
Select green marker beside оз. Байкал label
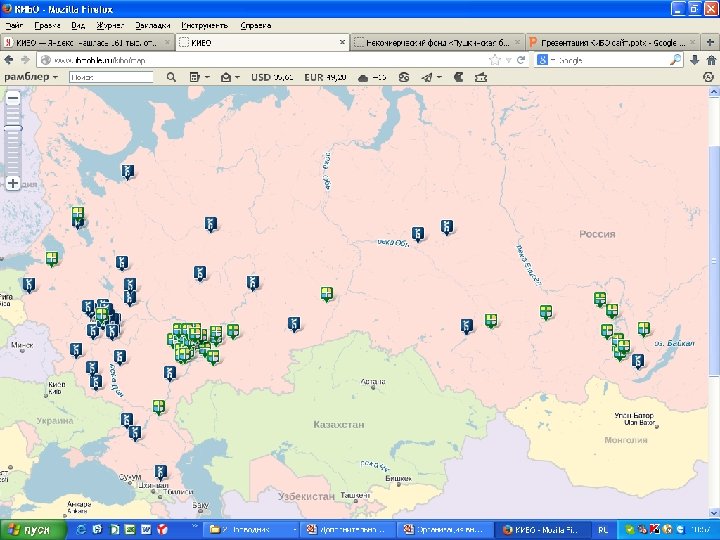point(644,328)
